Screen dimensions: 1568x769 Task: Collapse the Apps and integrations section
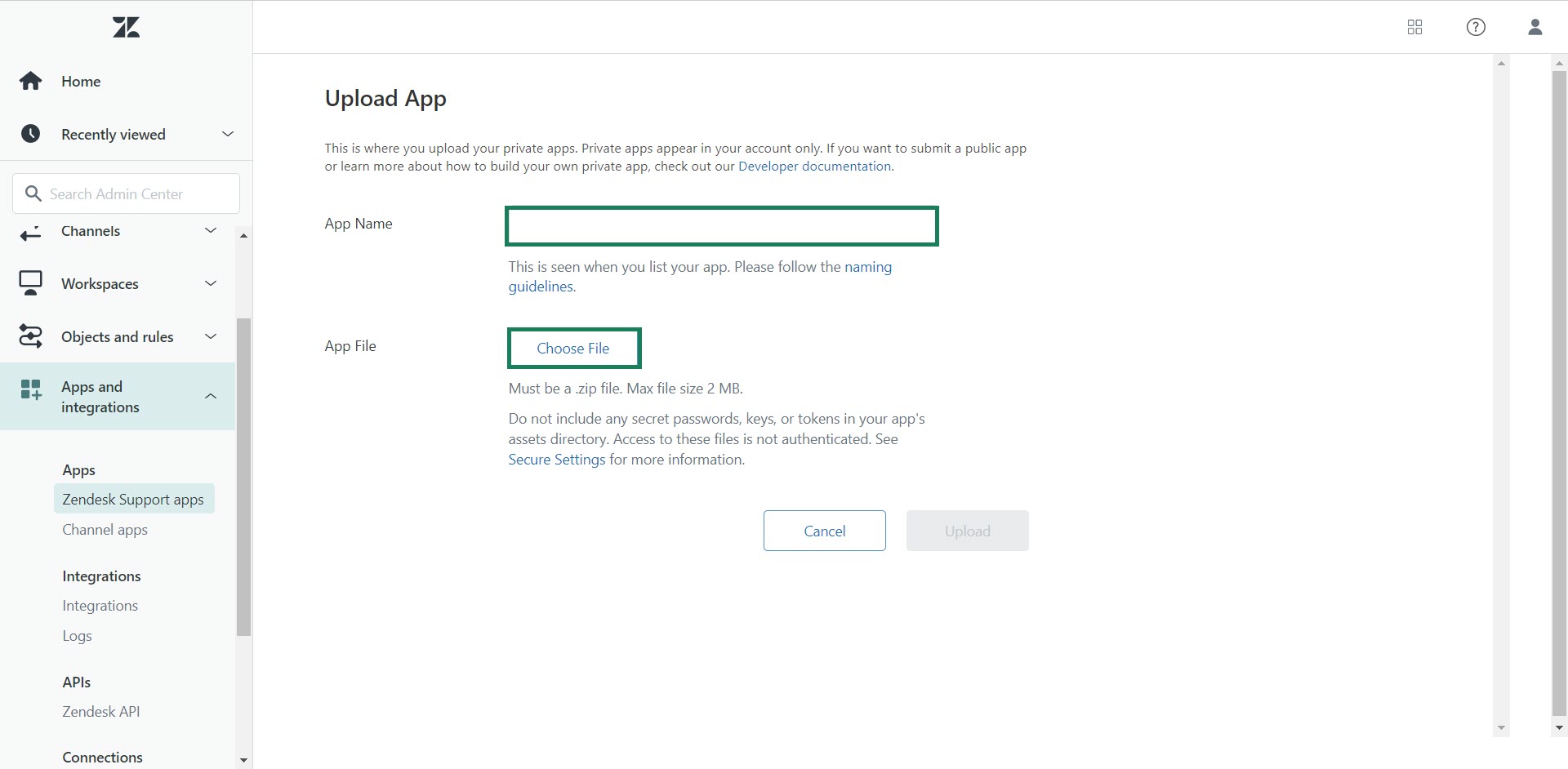click(x=211, y=396)
